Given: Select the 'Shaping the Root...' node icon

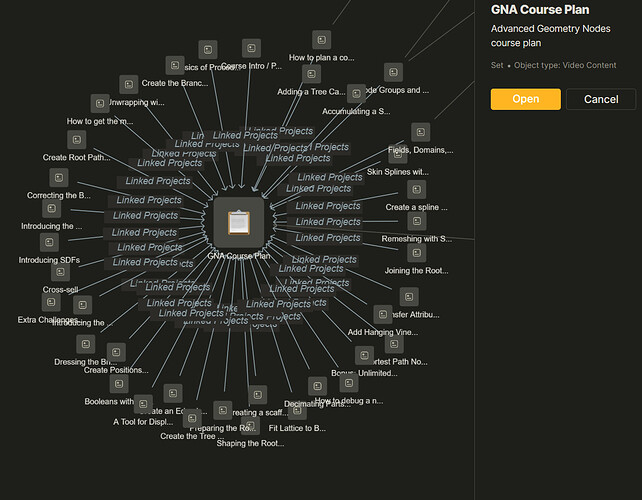Looking at the screenshot, I should point(250,425).
